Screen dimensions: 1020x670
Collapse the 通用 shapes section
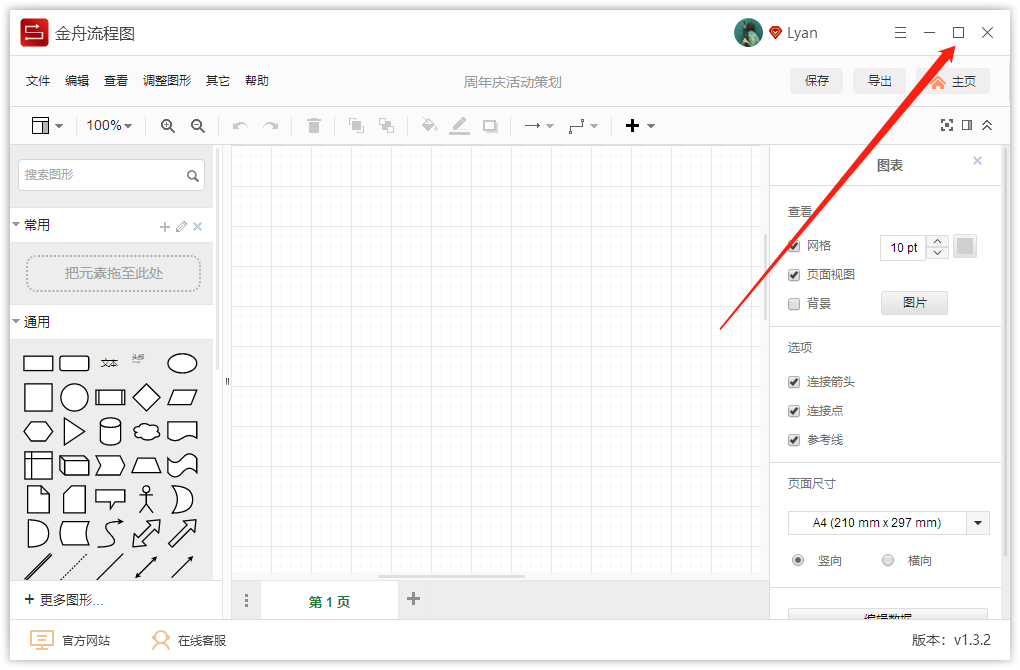click(x=16, y=322)
